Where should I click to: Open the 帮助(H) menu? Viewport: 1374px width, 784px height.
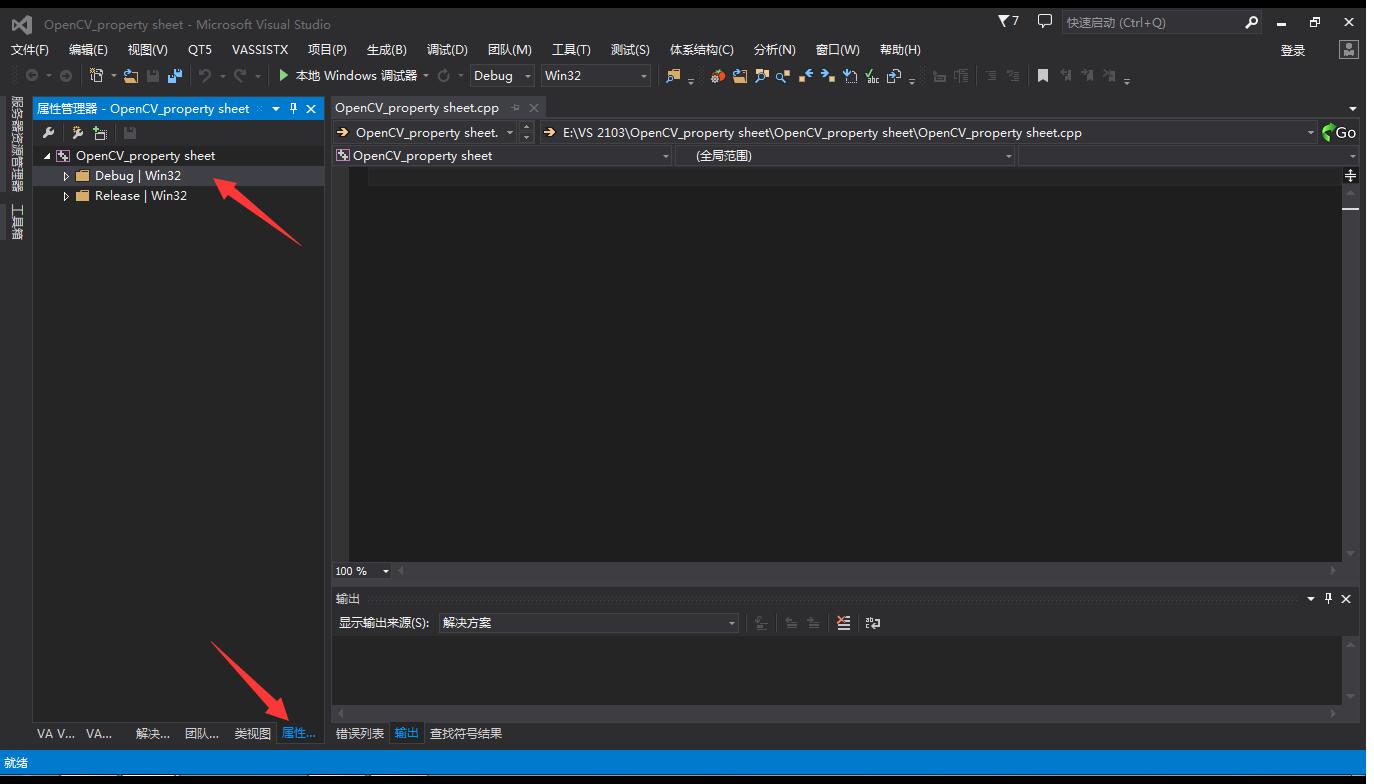(x=900, y=49)
